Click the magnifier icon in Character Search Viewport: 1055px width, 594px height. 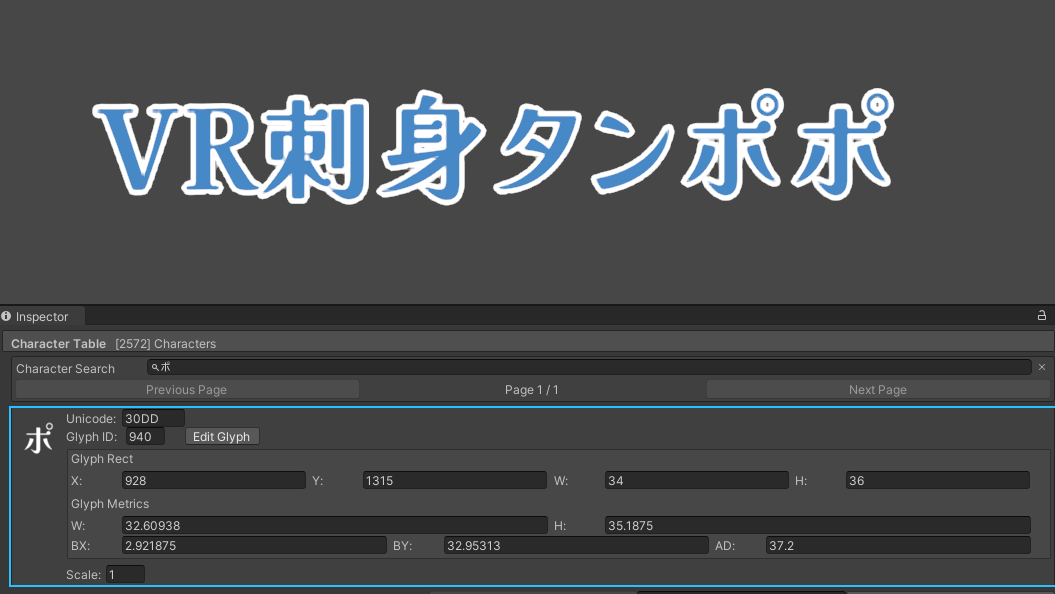154,368
